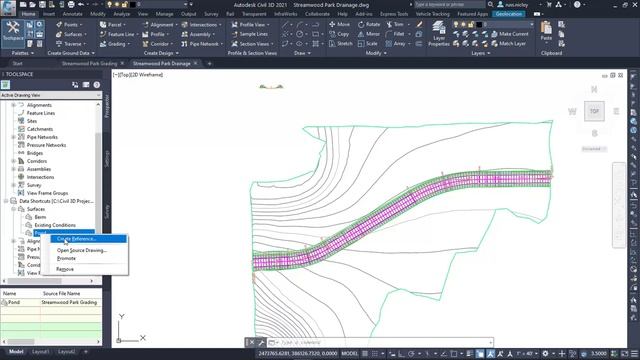Select the Scale tool
Image resolution: width=640 pixels, height=360 pixels.
click(x=367, y=43)
